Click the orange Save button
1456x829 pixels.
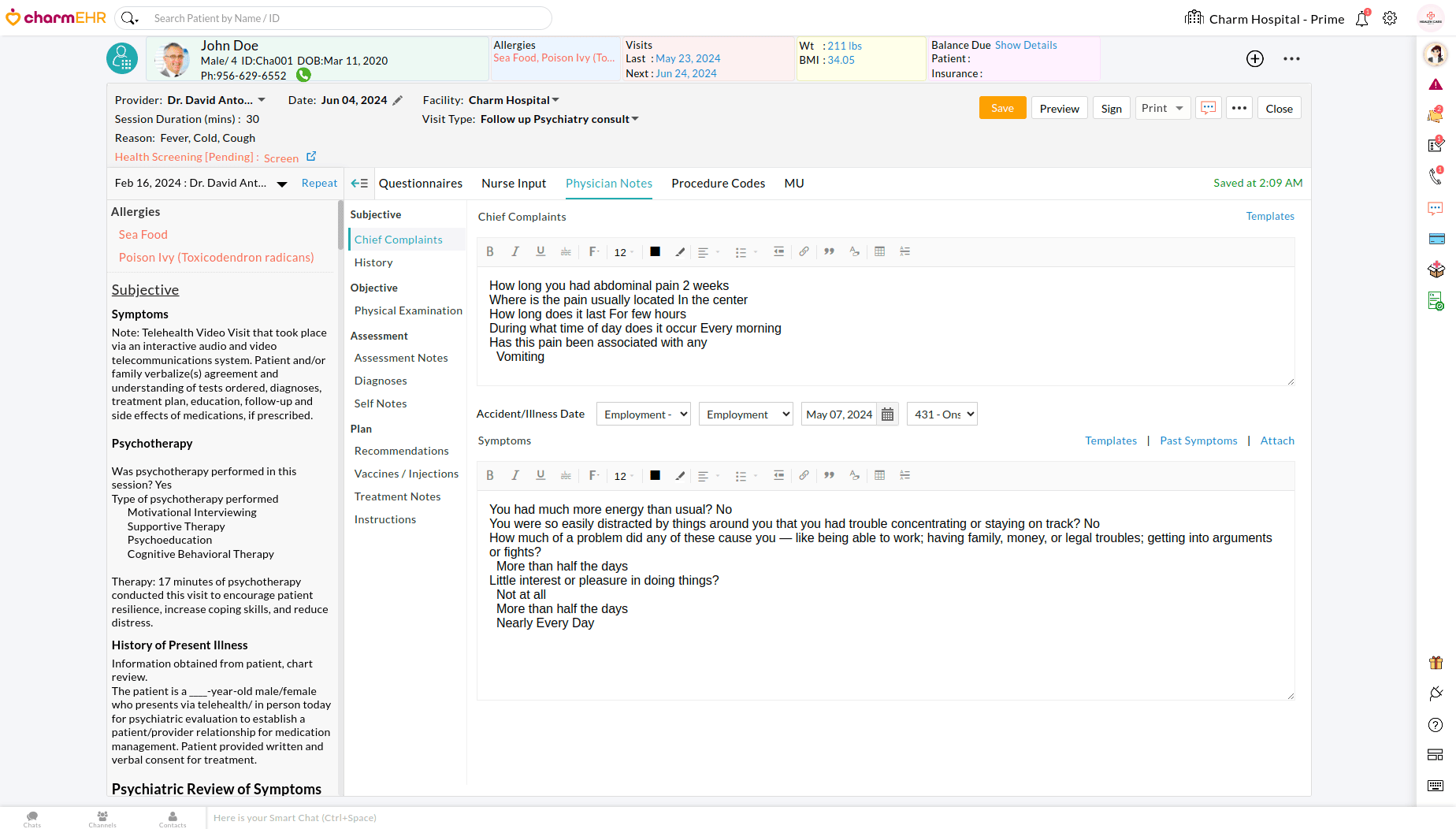[1002, 109]
